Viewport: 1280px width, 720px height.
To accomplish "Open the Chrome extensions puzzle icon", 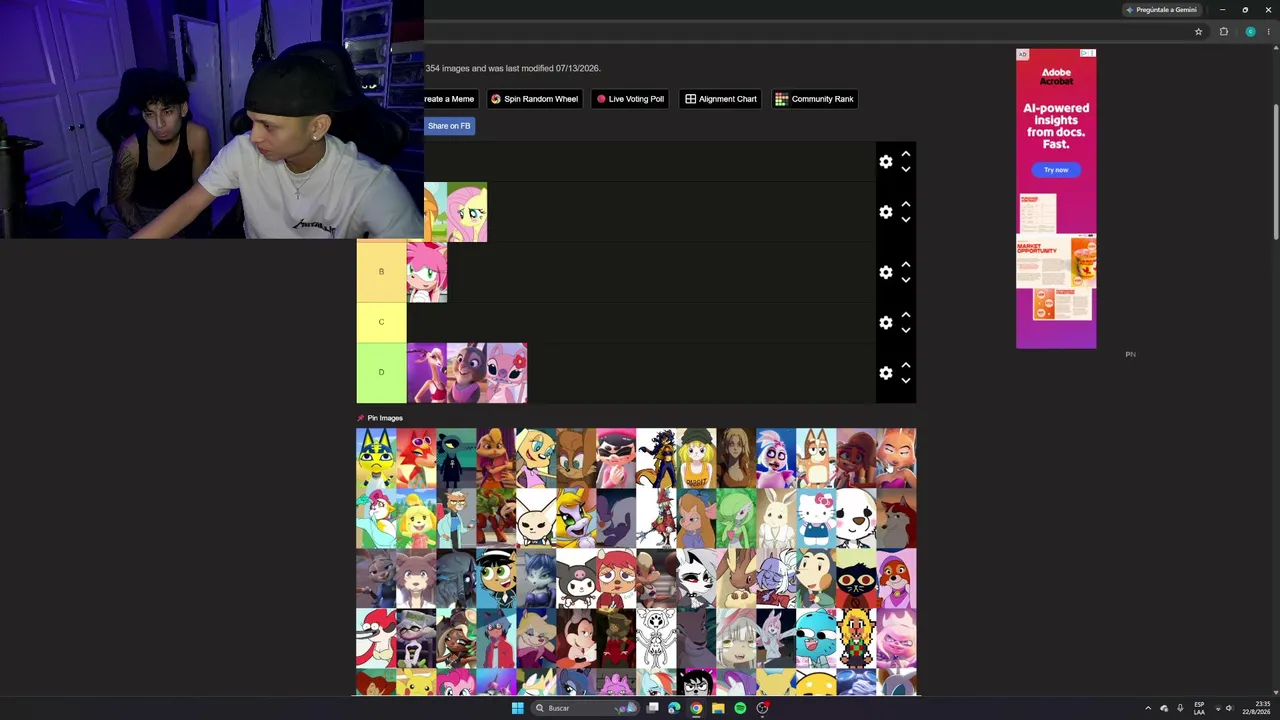I will 1223,32.
